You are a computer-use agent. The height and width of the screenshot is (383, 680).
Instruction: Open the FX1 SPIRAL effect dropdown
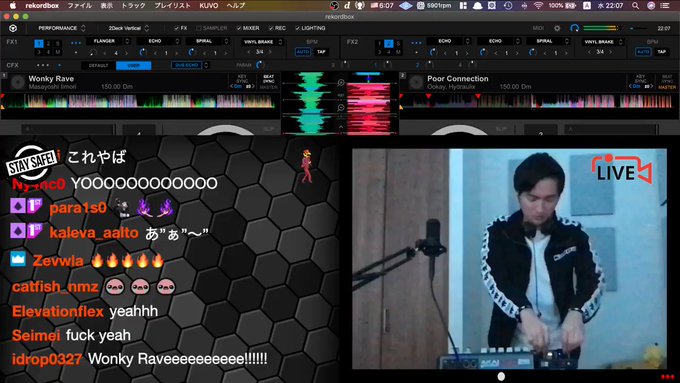coord(208,41)
